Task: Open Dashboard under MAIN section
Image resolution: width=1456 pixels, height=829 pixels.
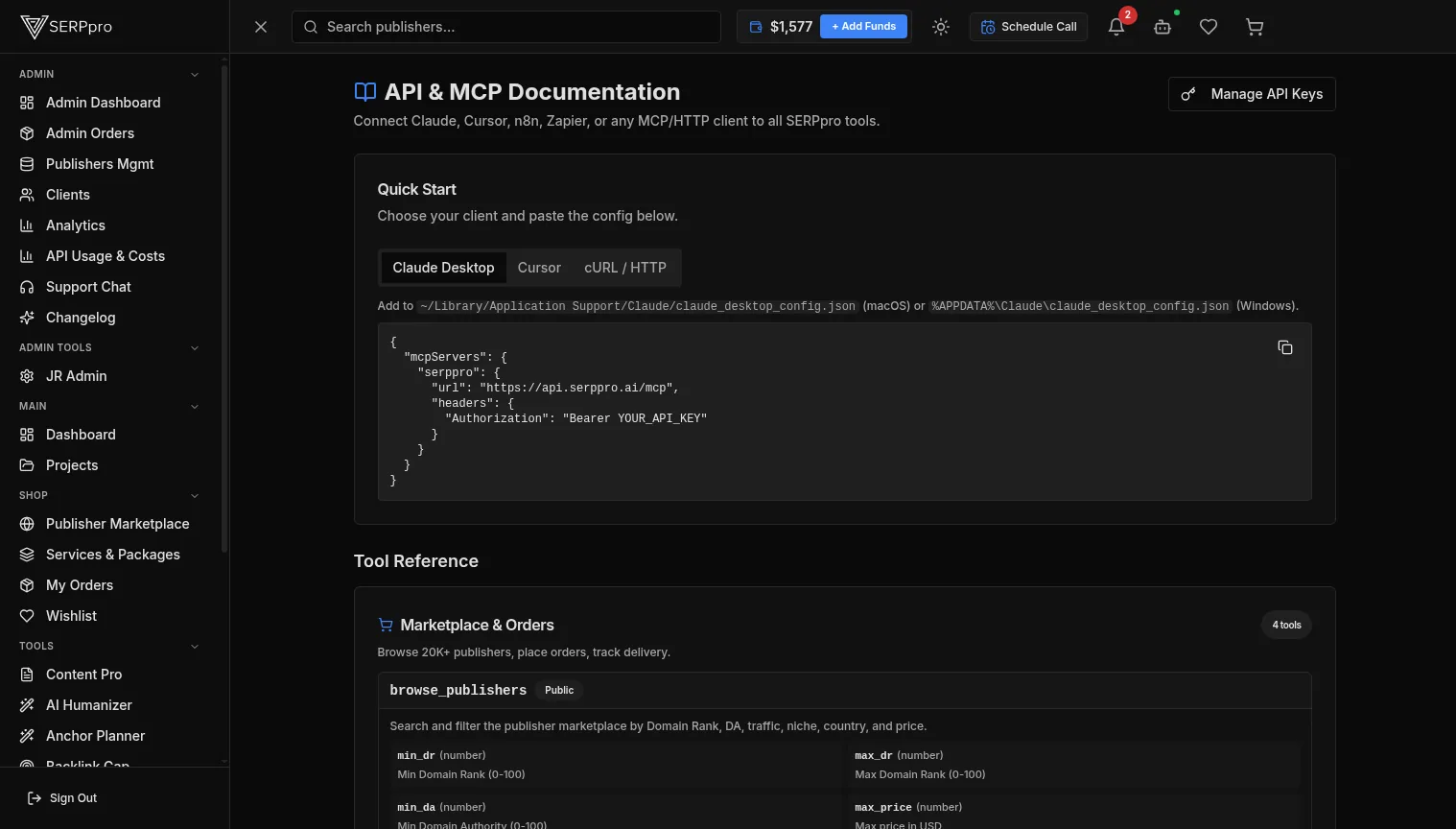Action: click(x=110, y=435)
